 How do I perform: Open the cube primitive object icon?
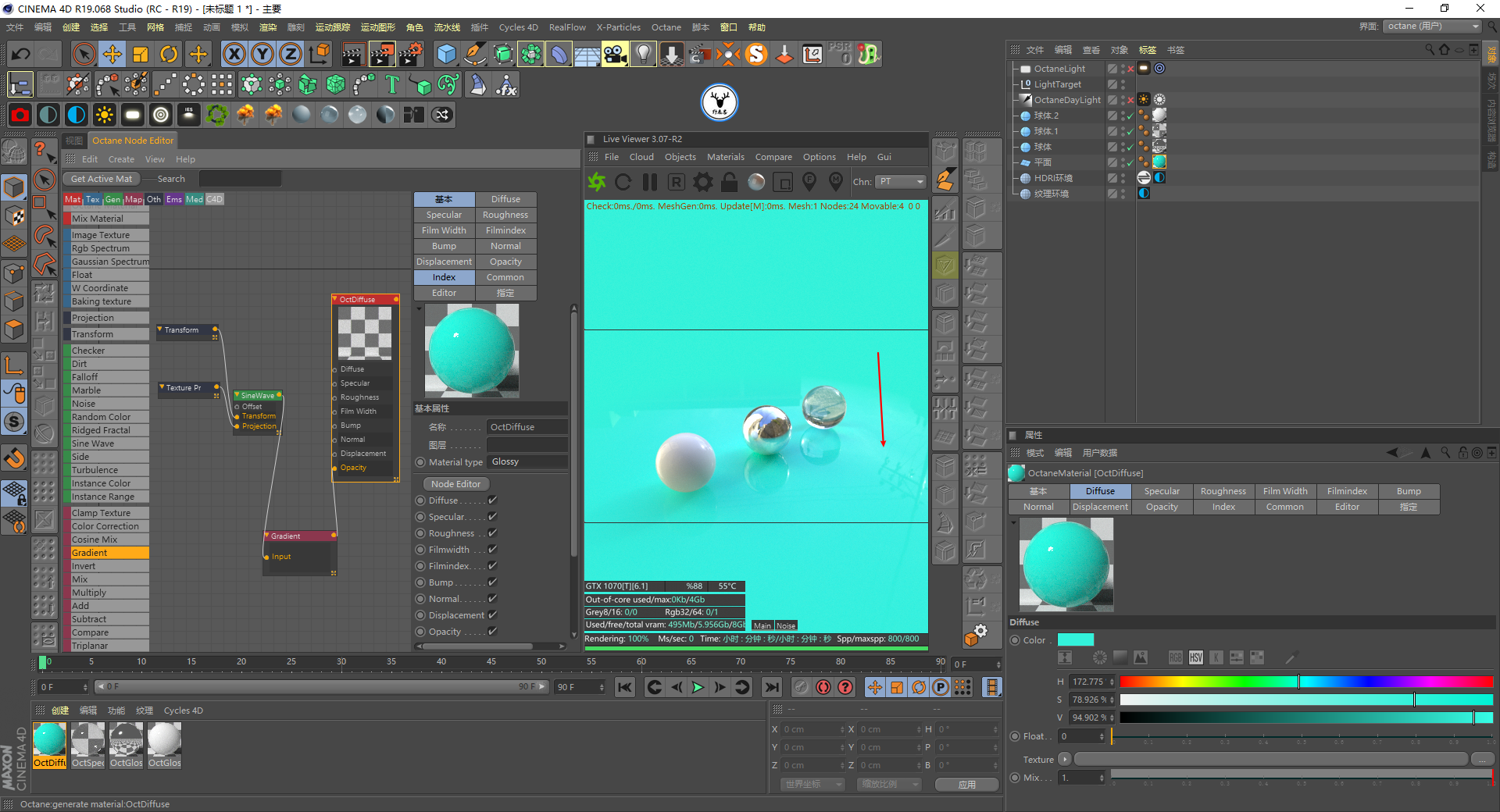tap(446, 54)
